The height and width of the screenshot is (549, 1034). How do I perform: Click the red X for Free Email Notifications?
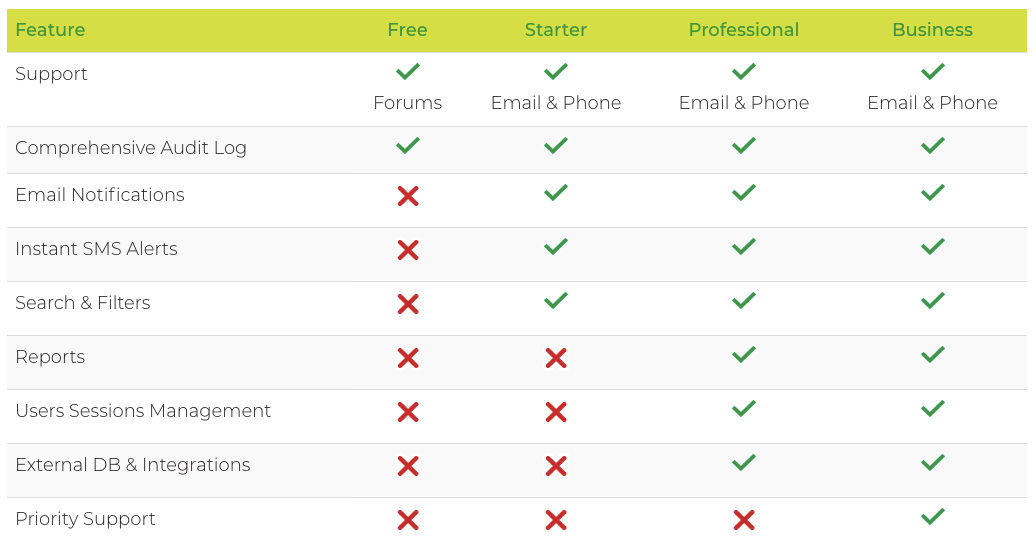point(407,196)
